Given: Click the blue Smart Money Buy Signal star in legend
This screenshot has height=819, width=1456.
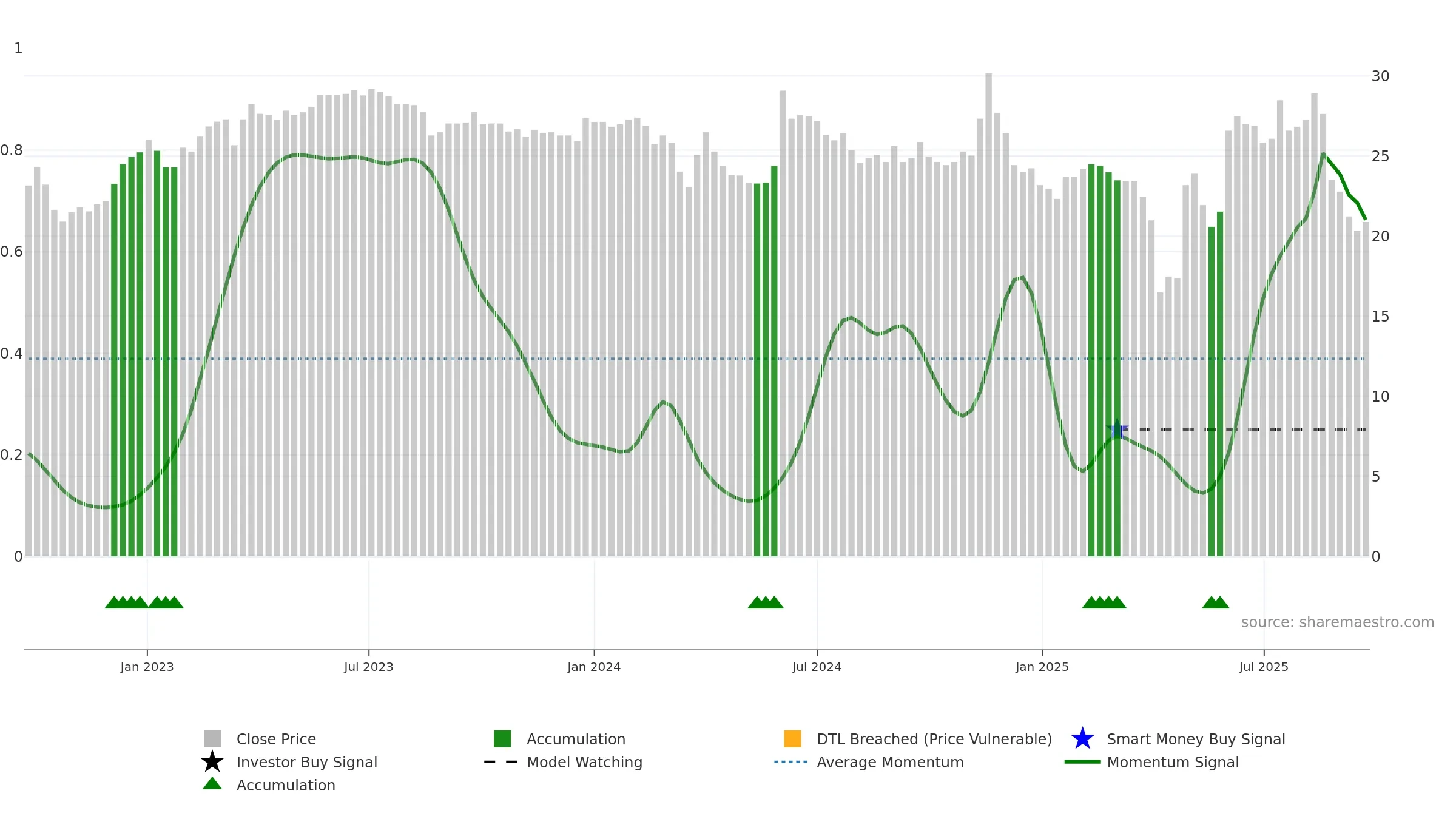Looking at the screenshot, I should coord(1082,738).
